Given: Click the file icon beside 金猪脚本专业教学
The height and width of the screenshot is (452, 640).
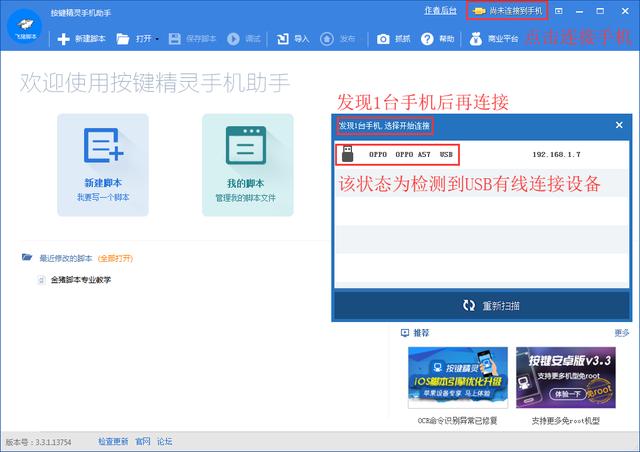Looking at the screenshot, I should pos(41,280).
